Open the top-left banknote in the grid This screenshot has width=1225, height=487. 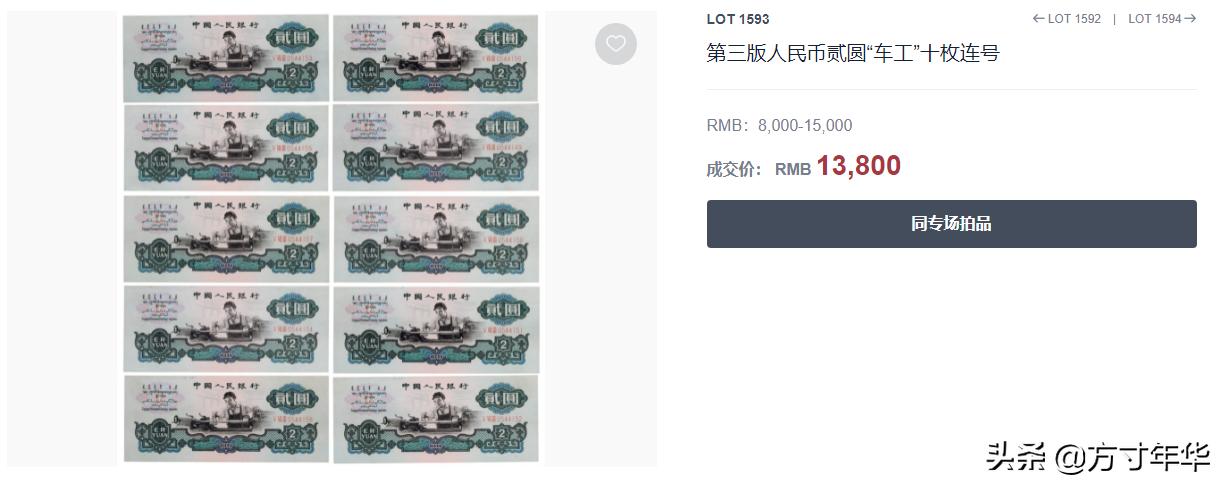[226, 58]
